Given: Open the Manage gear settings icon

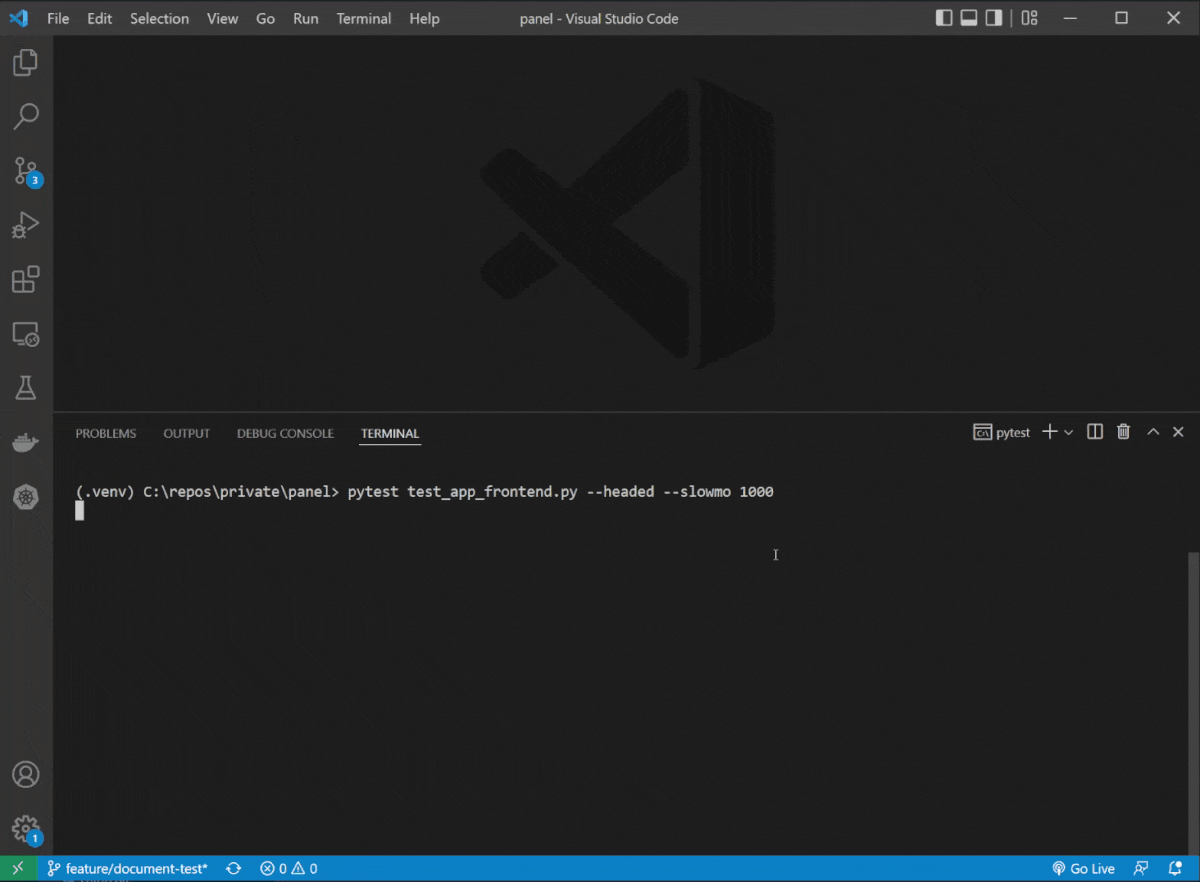Looking at the screenshot, I should click(x=26, y=828).
